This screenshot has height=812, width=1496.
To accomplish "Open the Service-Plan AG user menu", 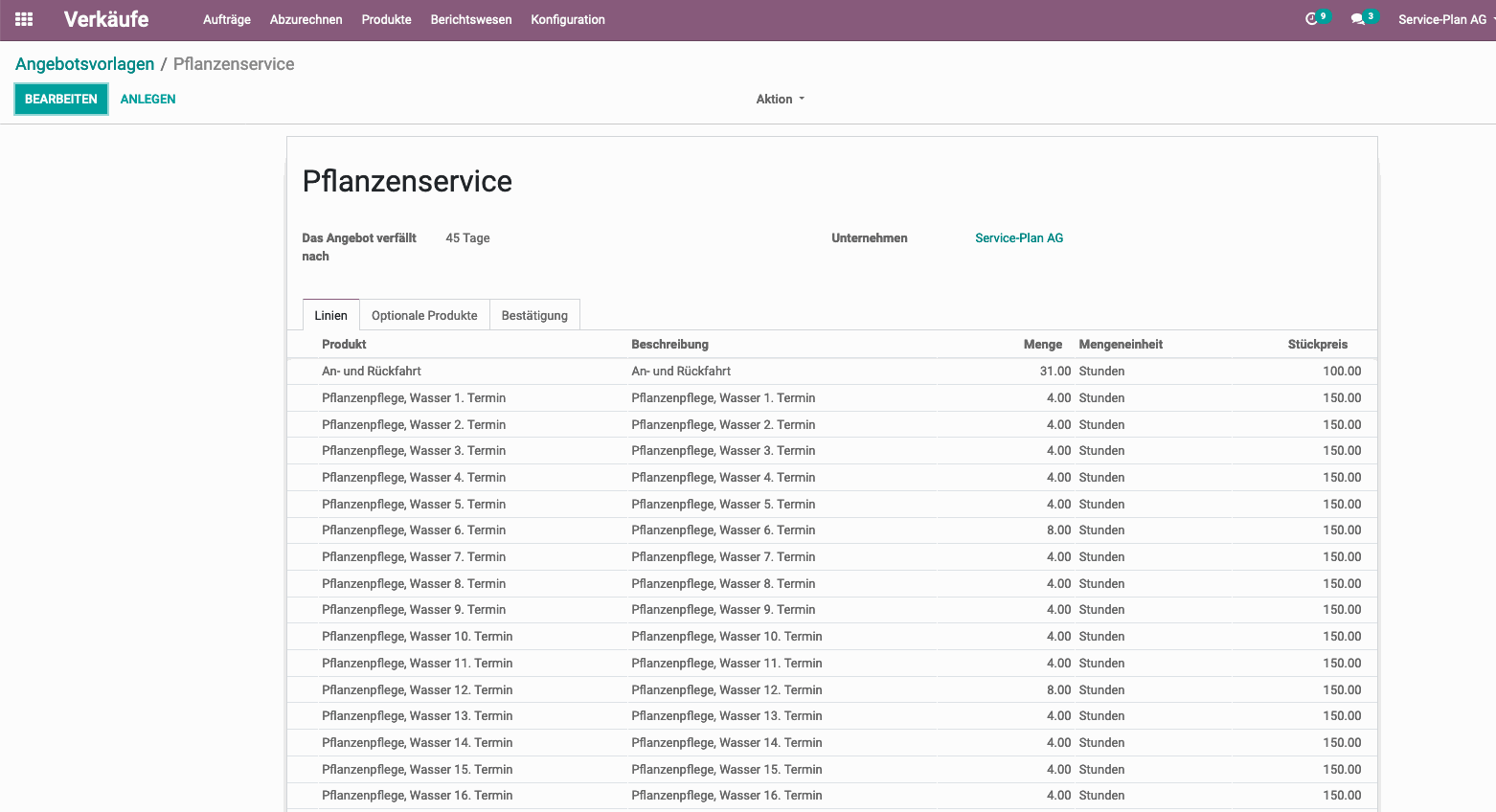I will (1444, 19).
